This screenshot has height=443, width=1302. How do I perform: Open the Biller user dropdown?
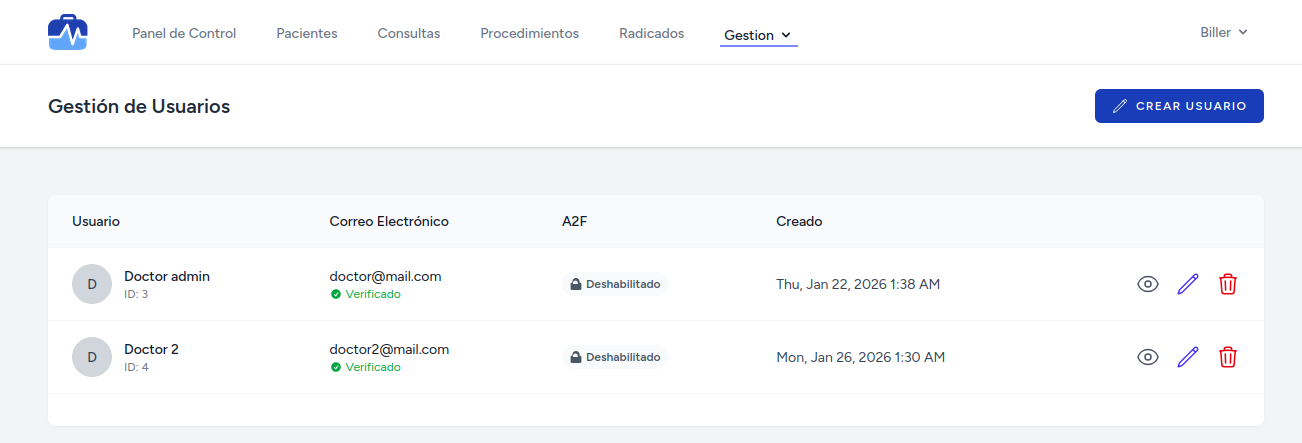[x=1224, y=32]
